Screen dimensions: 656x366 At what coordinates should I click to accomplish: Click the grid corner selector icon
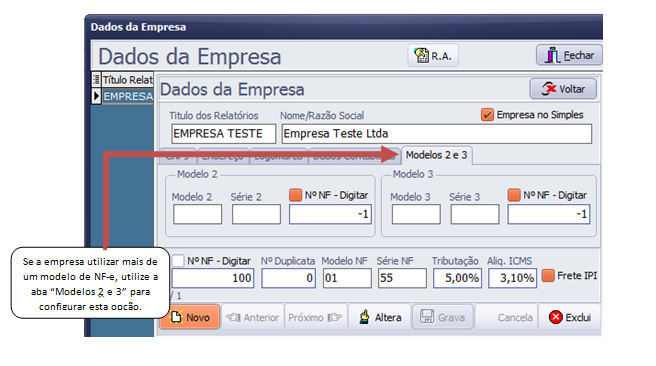click(x=97, y=79)
